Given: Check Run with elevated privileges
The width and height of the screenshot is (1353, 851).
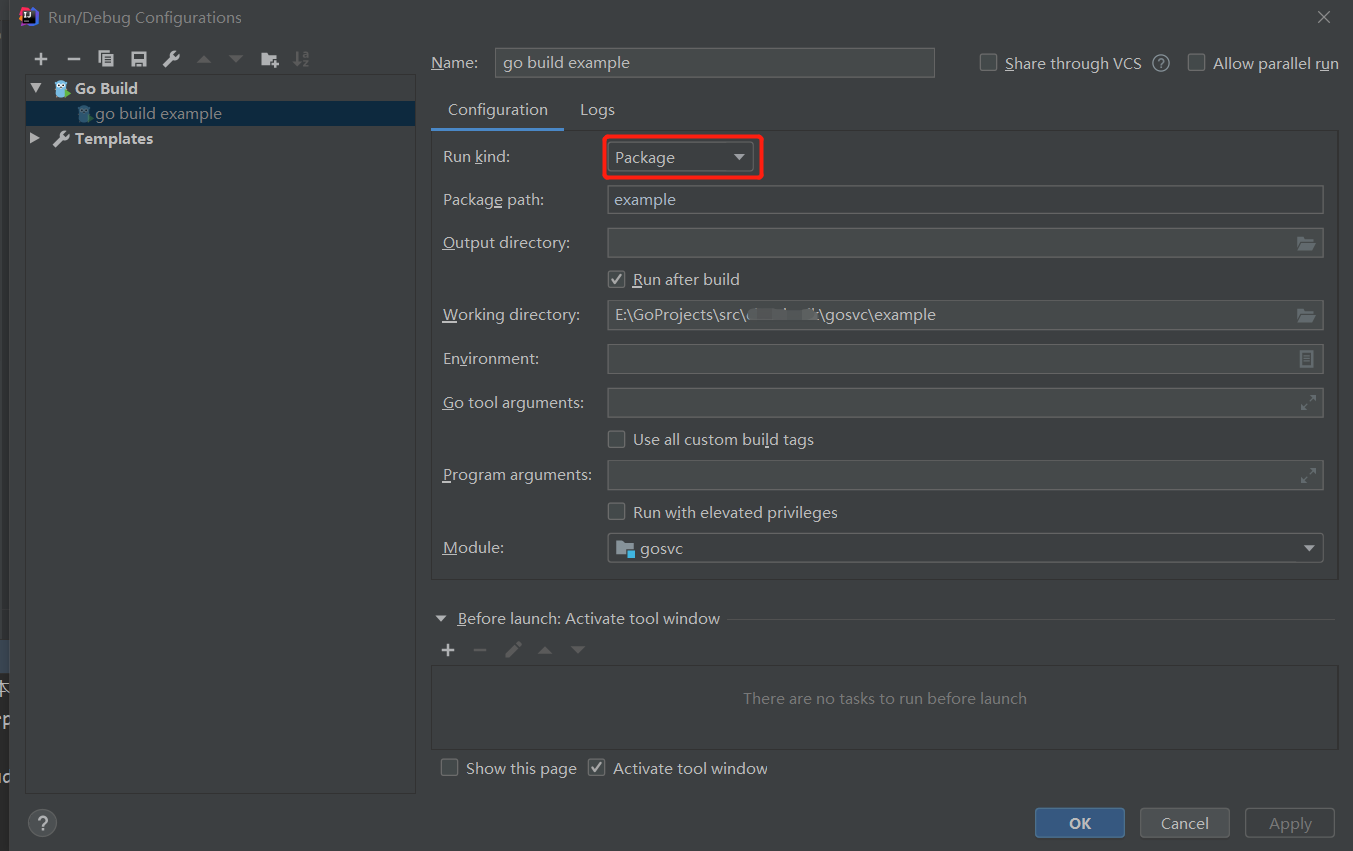Looking at the screenshot, I should click(x=617, y=511).
